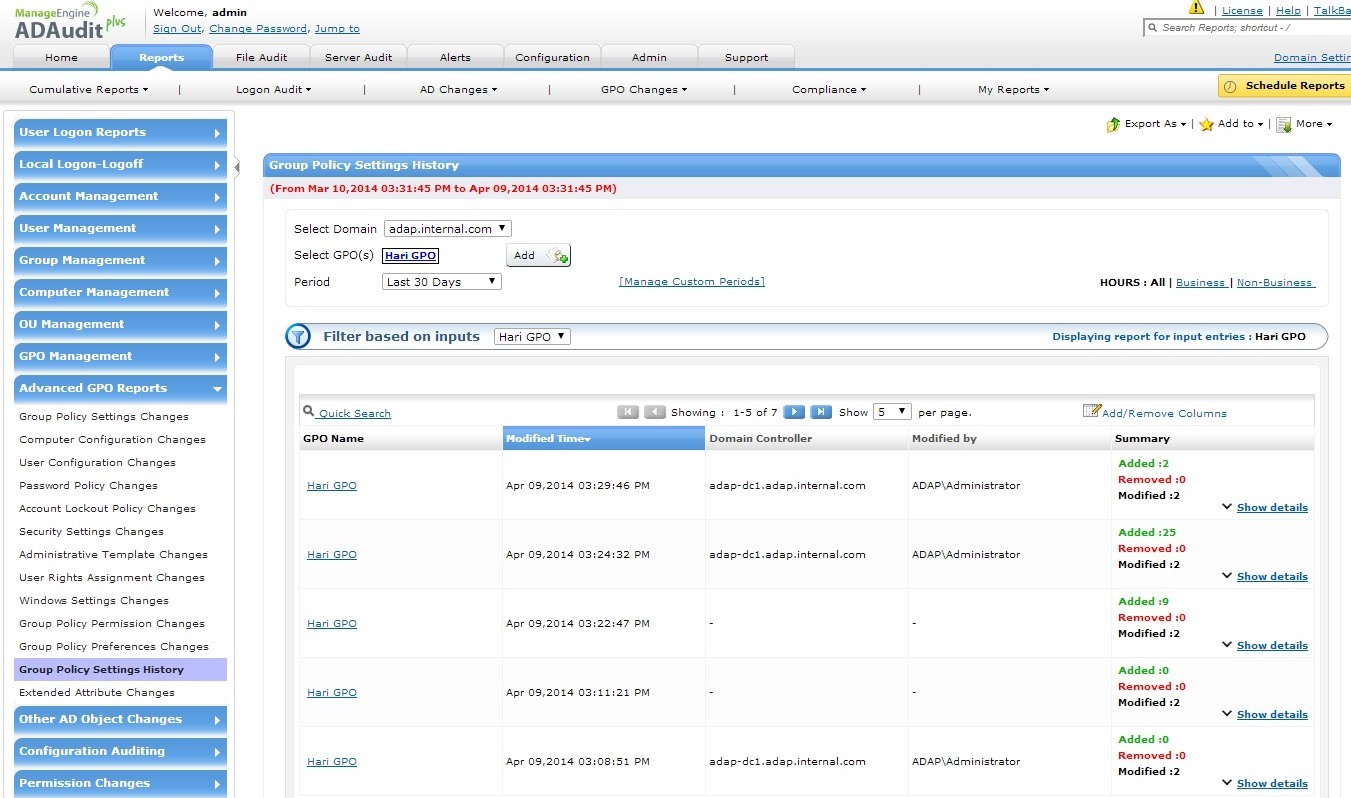Click the Quick Search magnifier icon
Screen dimensions: 1351x798
(309, 411)
